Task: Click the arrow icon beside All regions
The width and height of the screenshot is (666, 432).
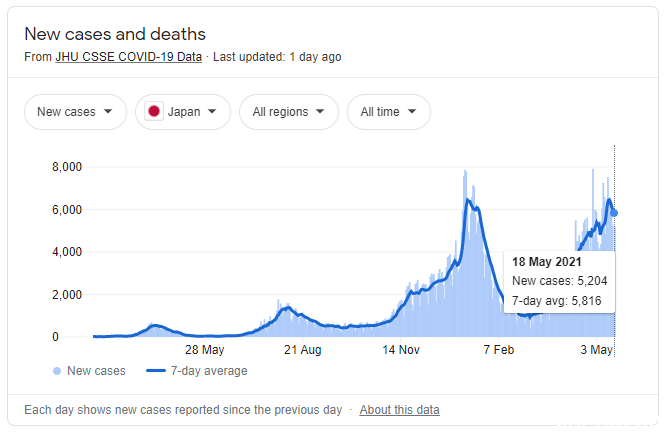Action: coord(320,112)
